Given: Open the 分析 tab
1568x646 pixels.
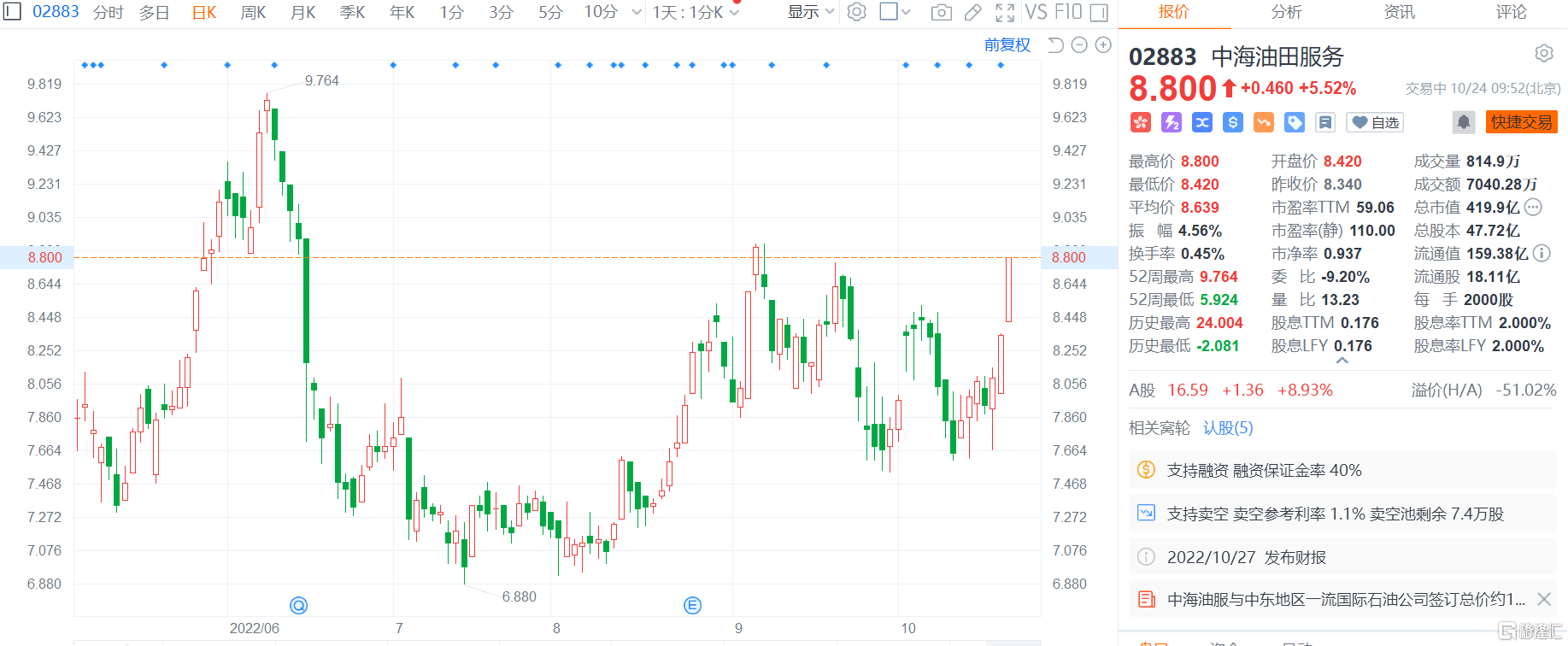Looking at the screenshot, I should [x=1287, y=12].
